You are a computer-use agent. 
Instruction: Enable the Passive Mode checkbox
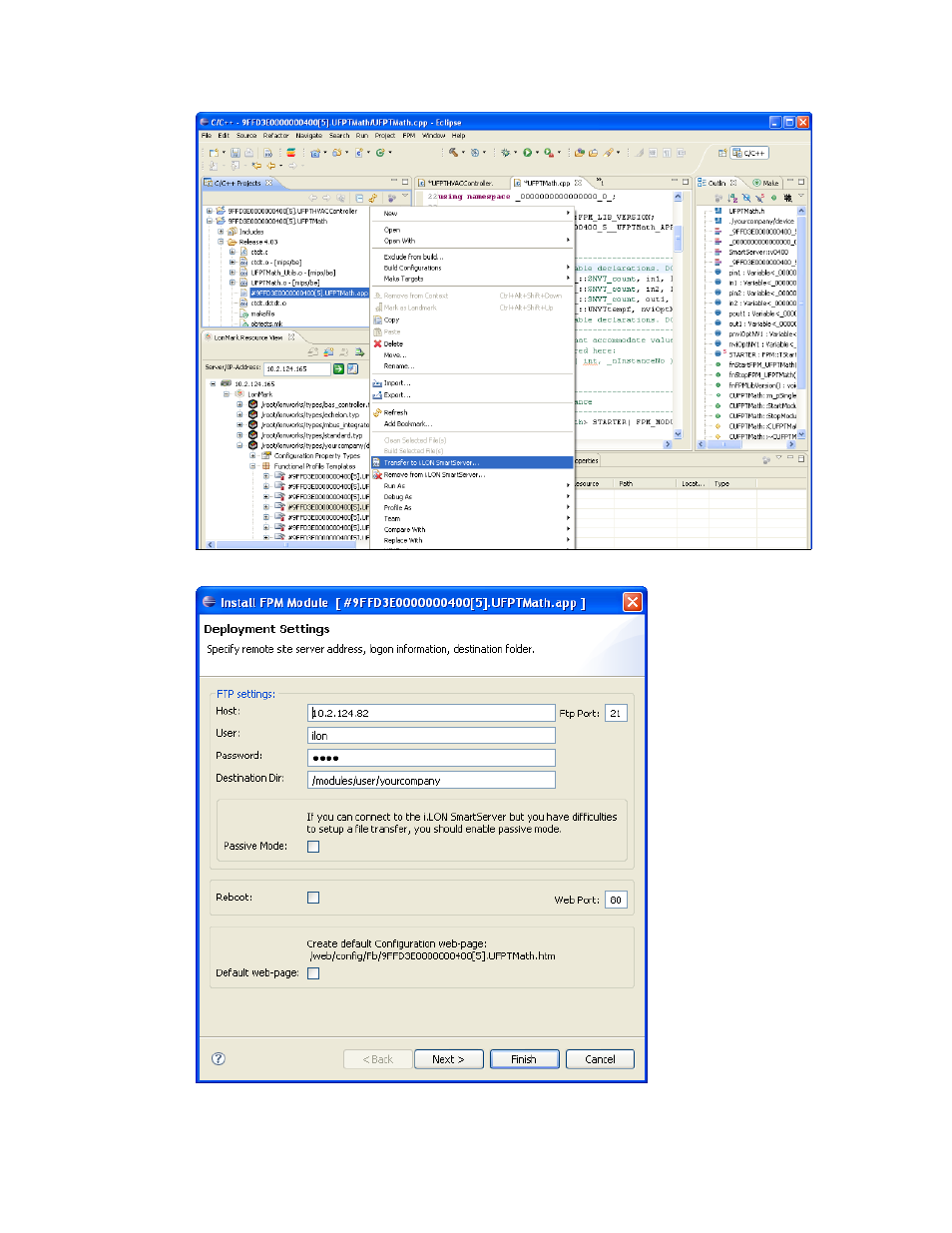point(313,847)
